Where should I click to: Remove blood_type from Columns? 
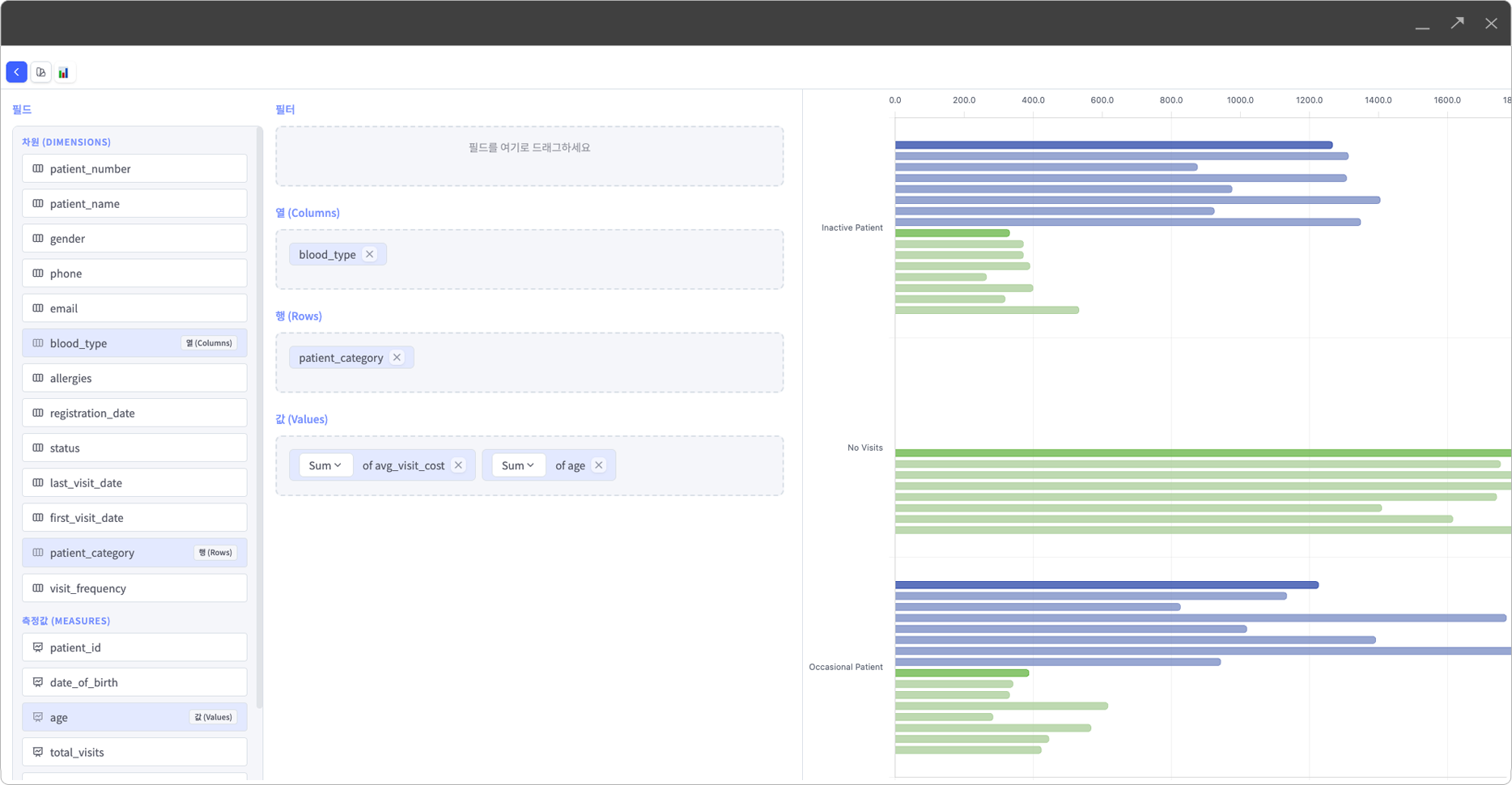(370, 254)
